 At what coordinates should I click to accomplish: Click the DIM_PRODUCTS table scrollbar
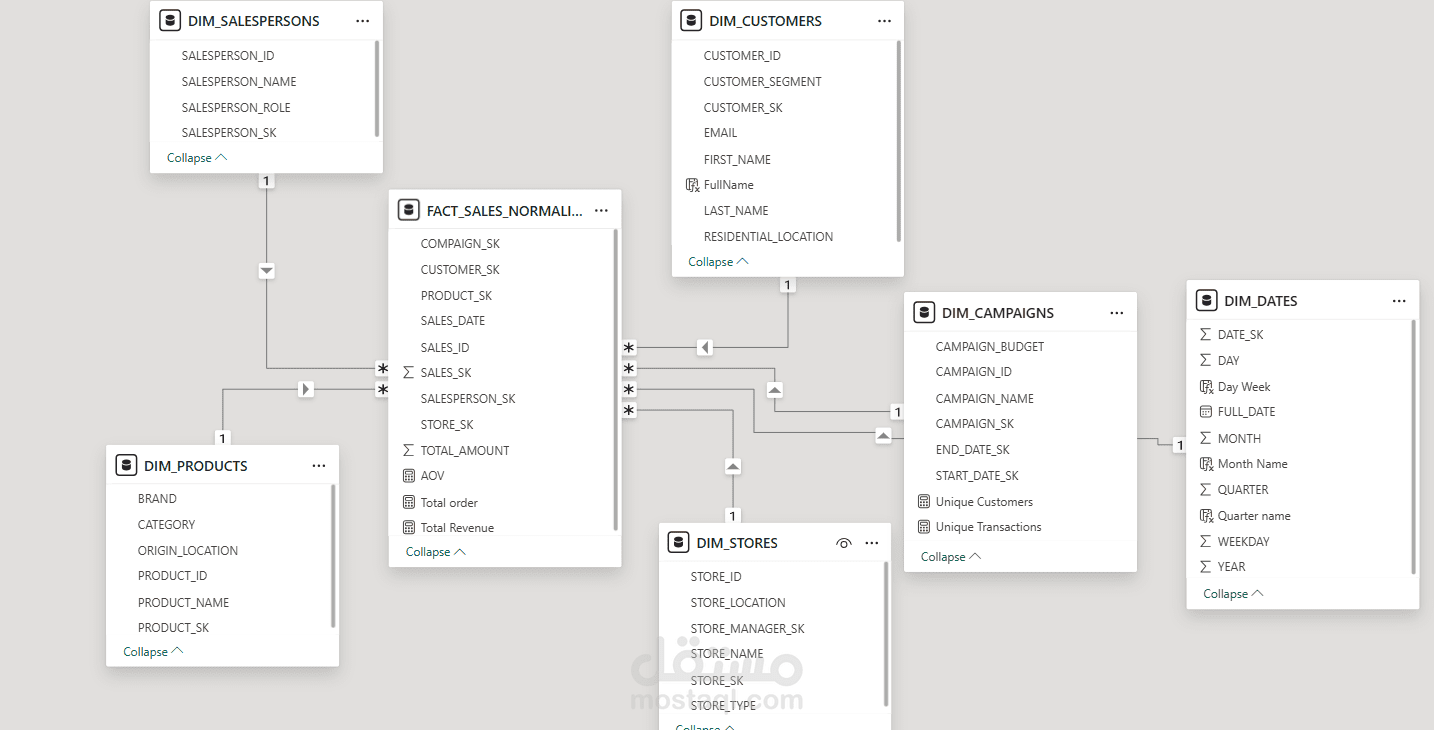pos(333,555)
